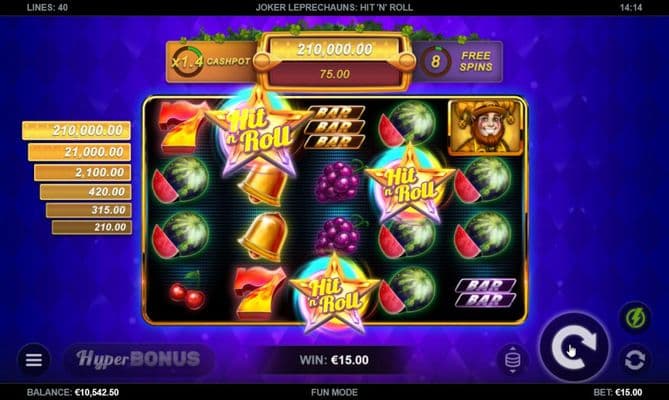The height and width of the screenshot is (400, 669).
Task: Click the cherries symbol
Action: [x=186, y=292]
